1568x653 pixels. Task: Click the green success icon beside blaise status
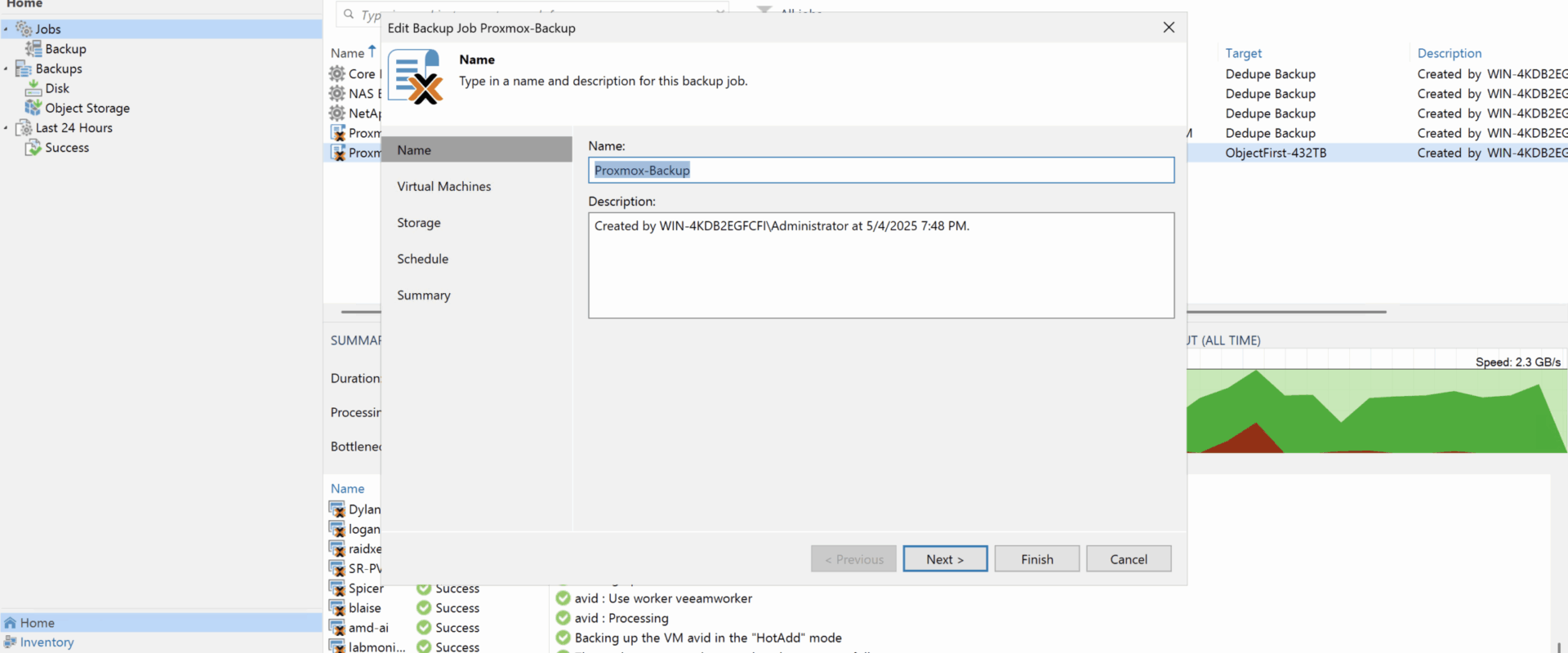tap(424, 607)
